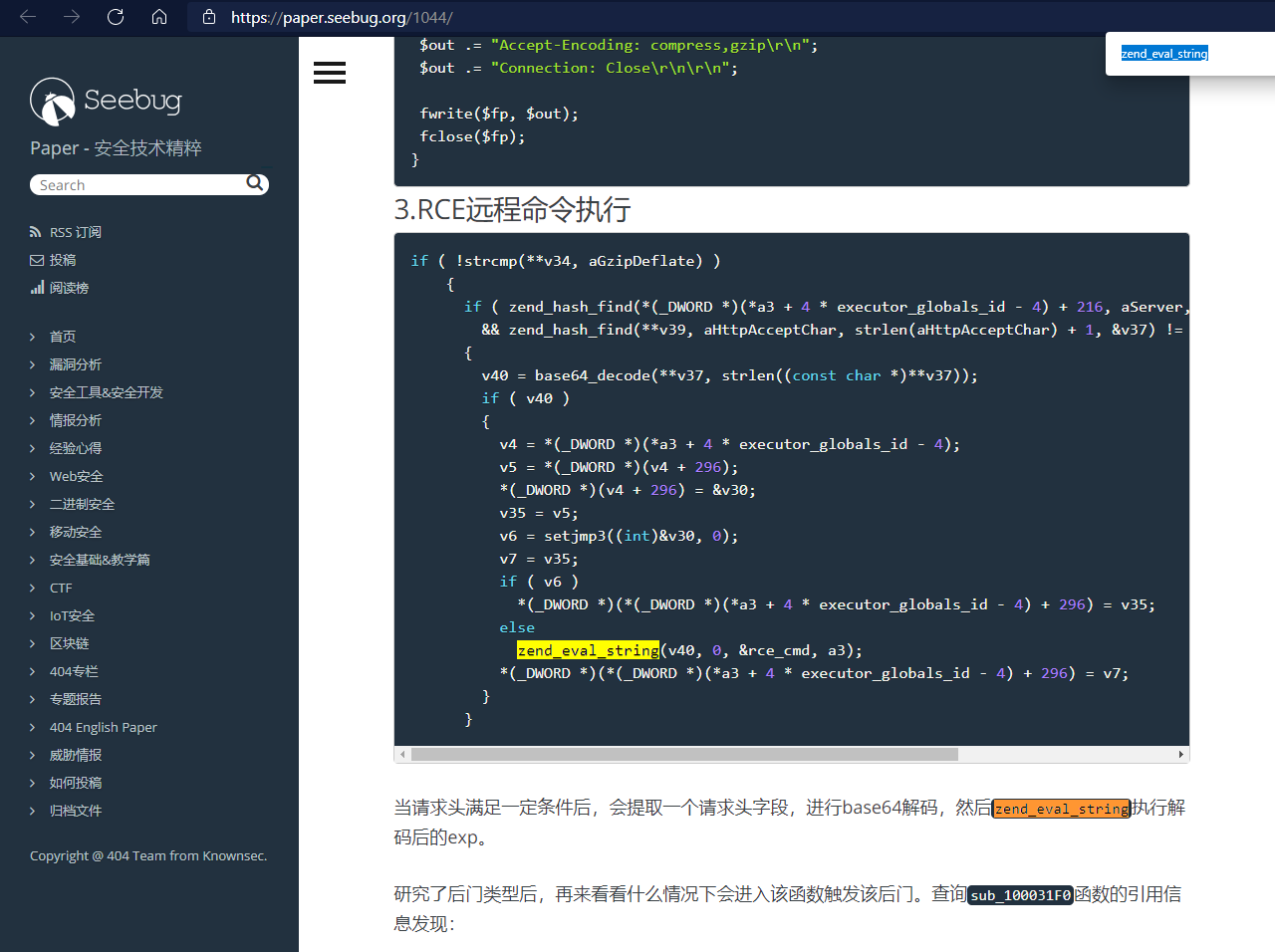Open the Web安全 category
This screenshot has width=1275, height=952.
77,476
